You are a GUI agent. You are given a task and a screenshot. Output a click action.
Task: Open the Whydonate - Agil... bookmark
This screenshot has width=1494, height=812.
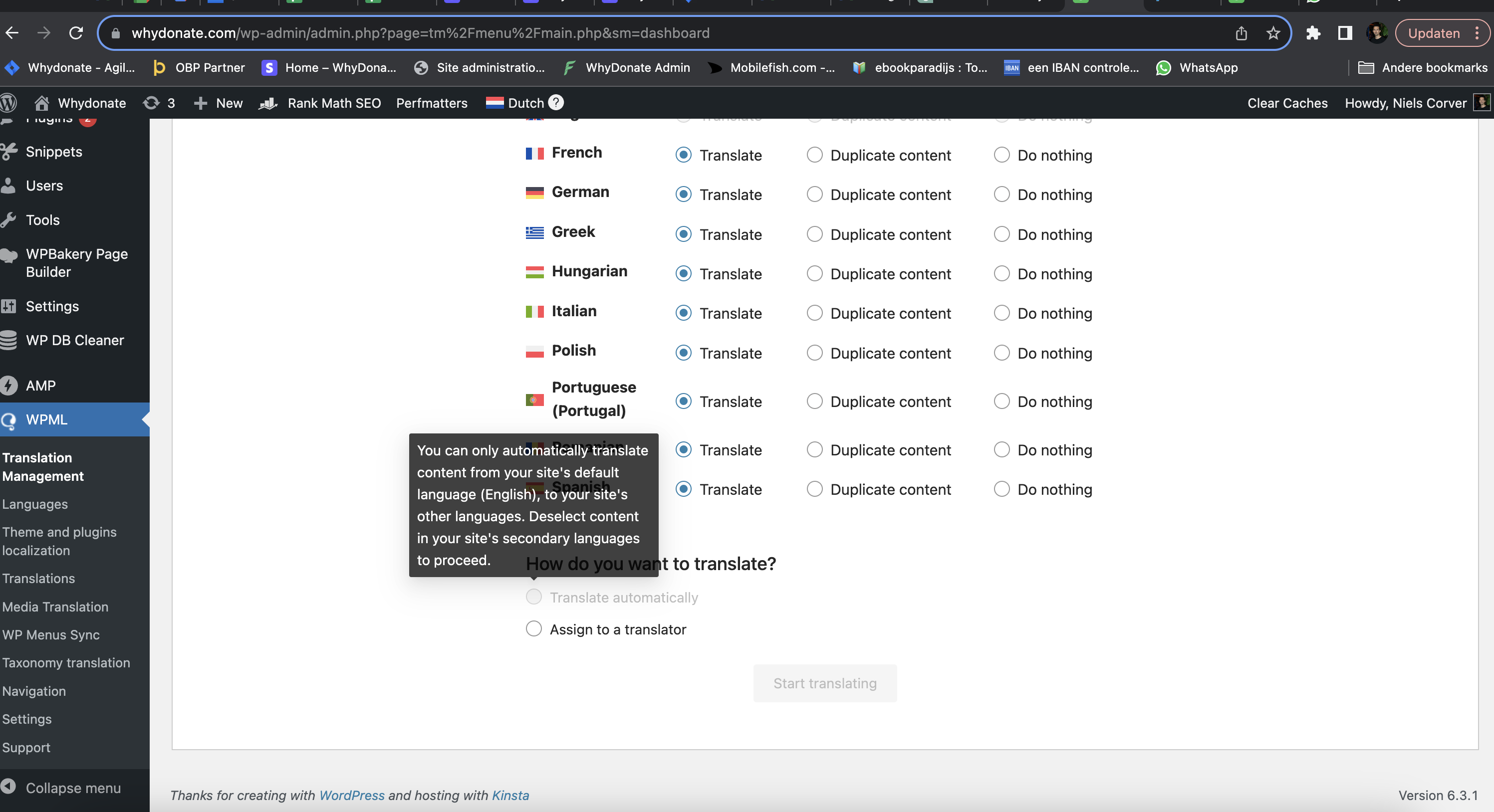point(69,68)
